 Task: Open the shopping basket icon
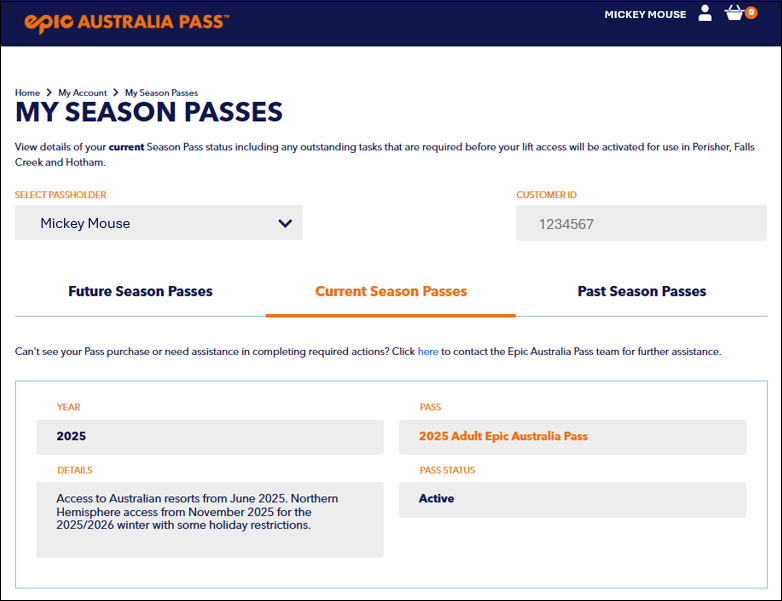735,14
